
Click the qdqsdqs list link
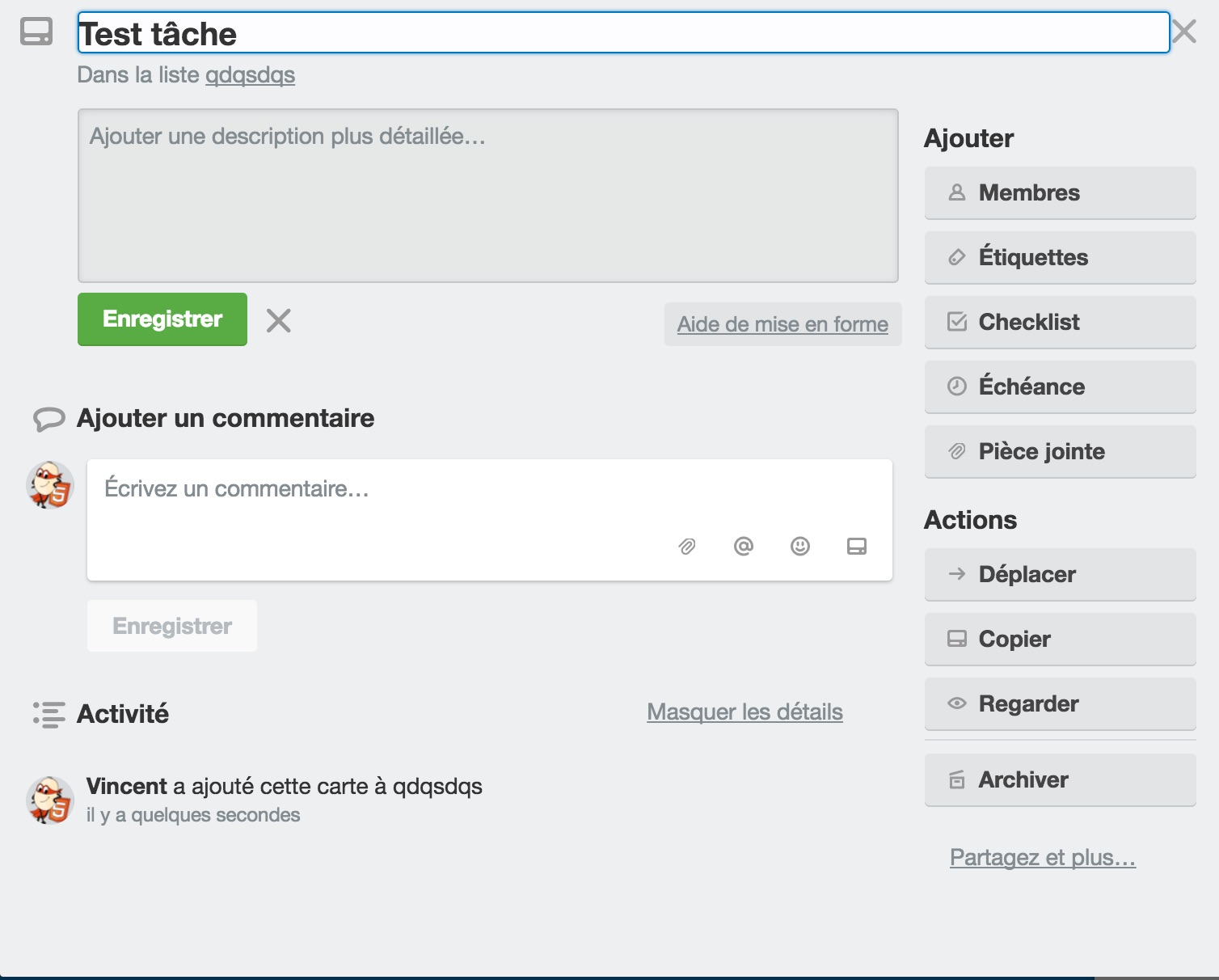(250, 74)
